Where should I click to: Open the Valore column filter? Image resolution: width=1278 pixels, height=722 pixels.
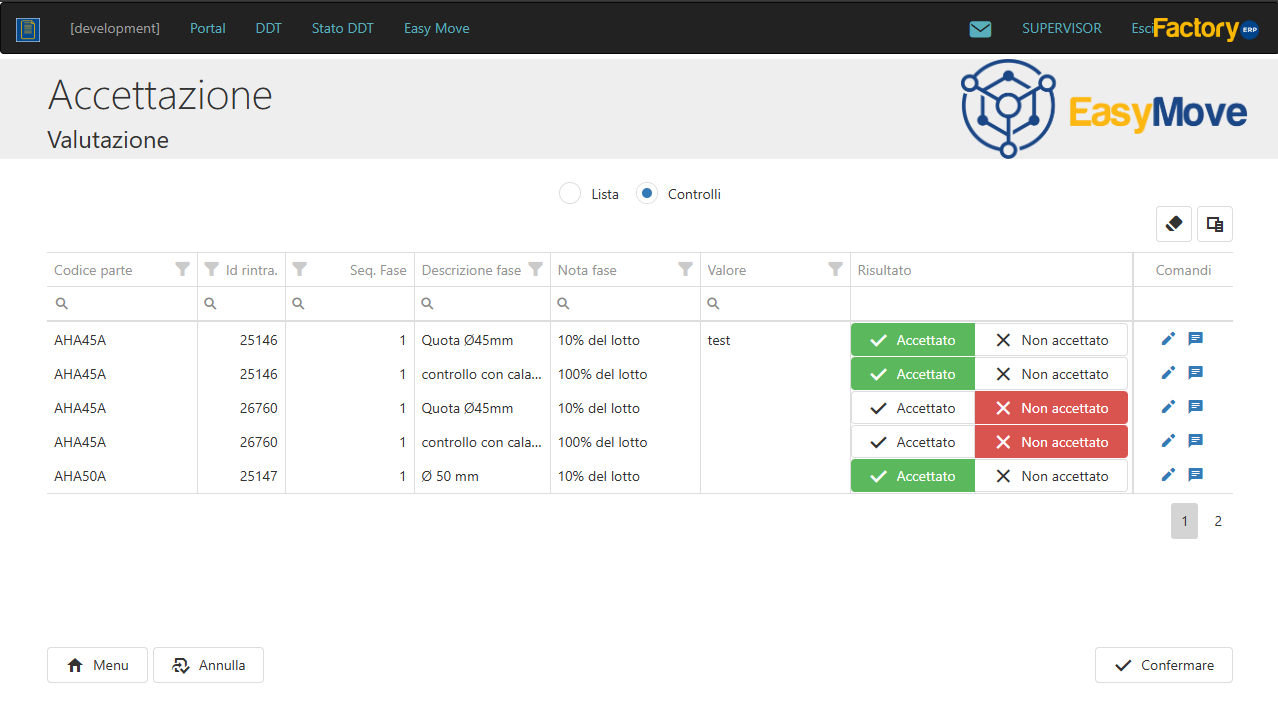point(835,269)
